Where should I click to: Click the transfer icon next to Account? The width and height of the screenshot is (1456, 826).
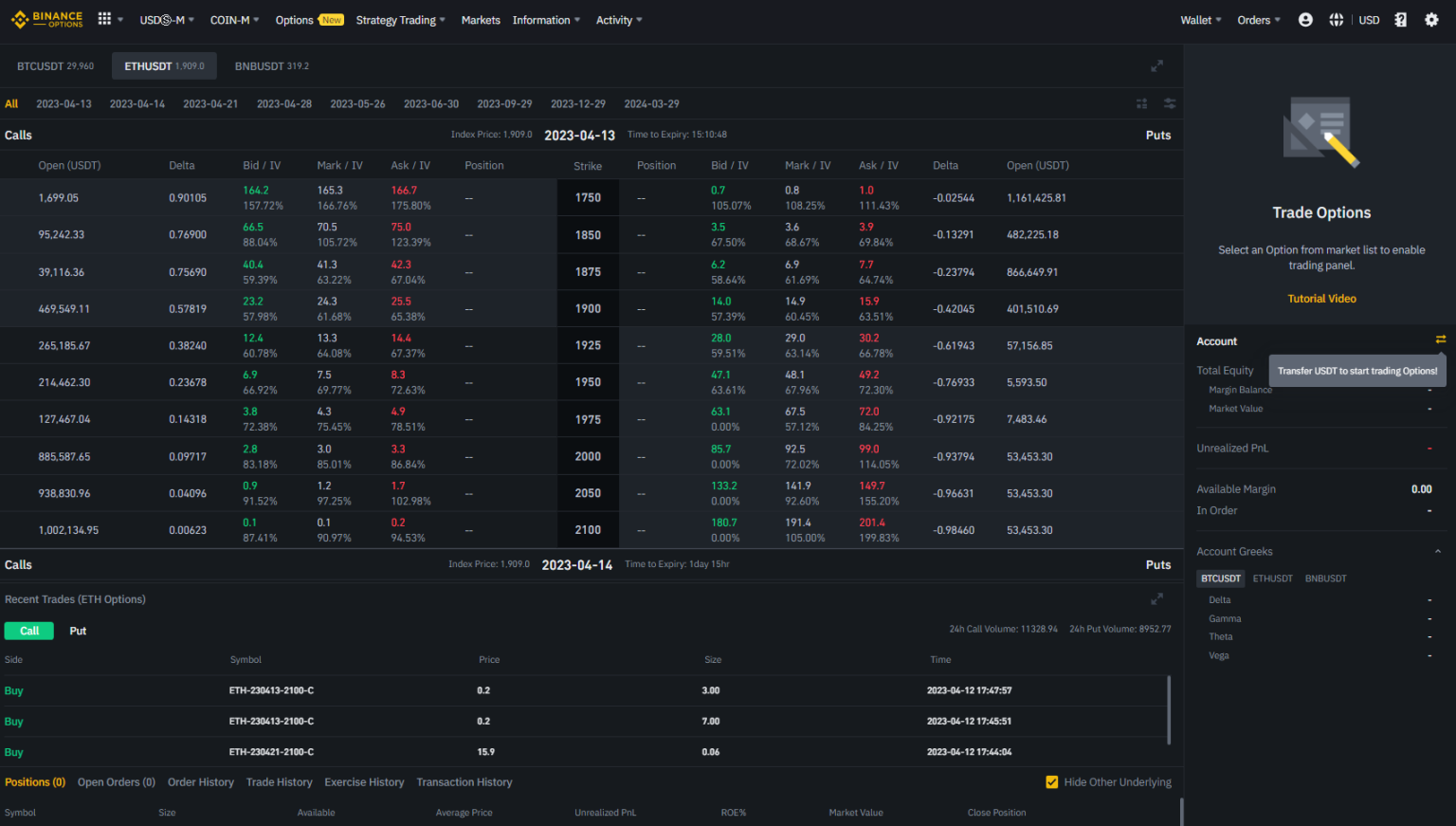pyautogui.click(x=1441, y=339)
